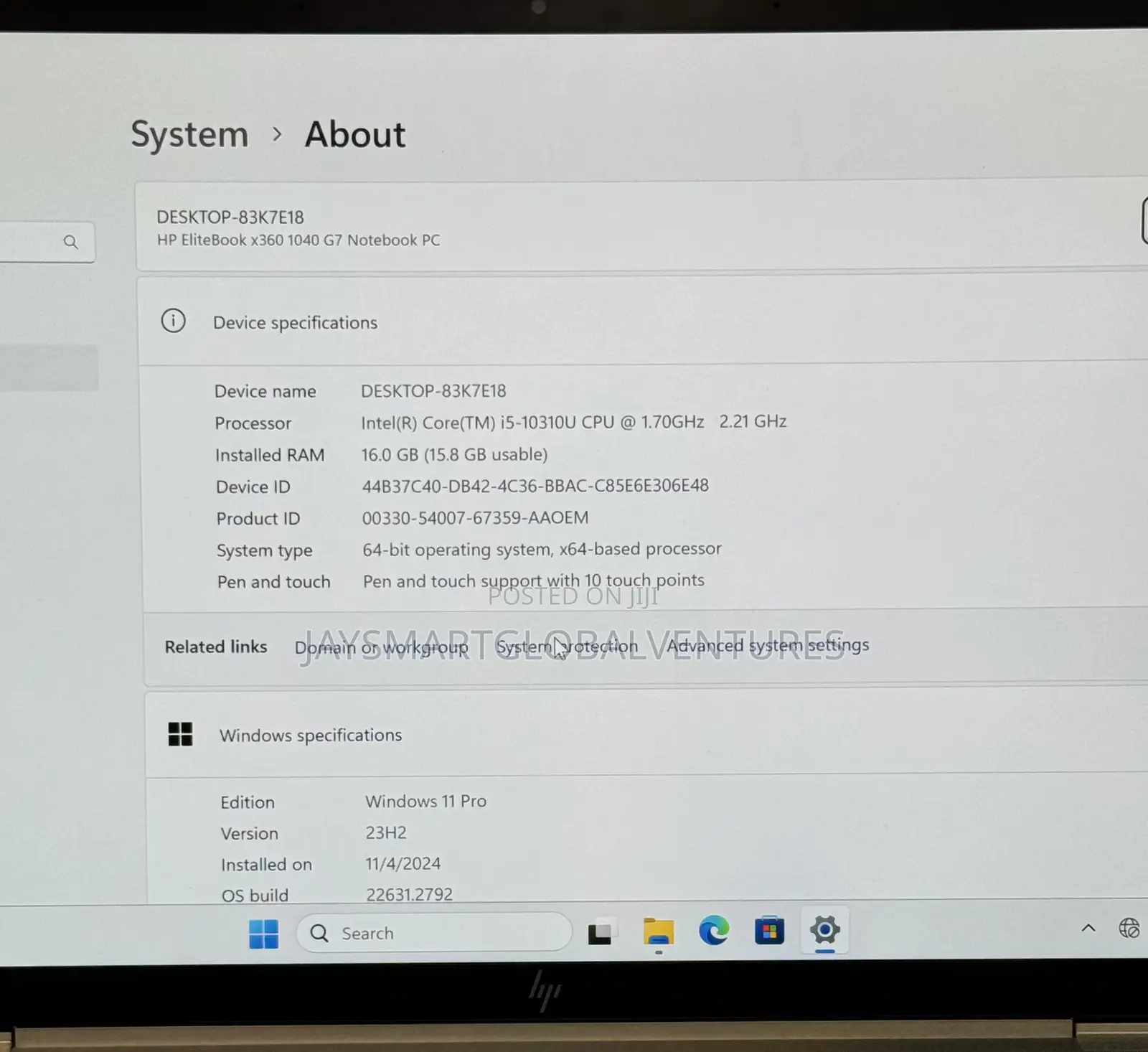Open System protection link

[567, 646]
